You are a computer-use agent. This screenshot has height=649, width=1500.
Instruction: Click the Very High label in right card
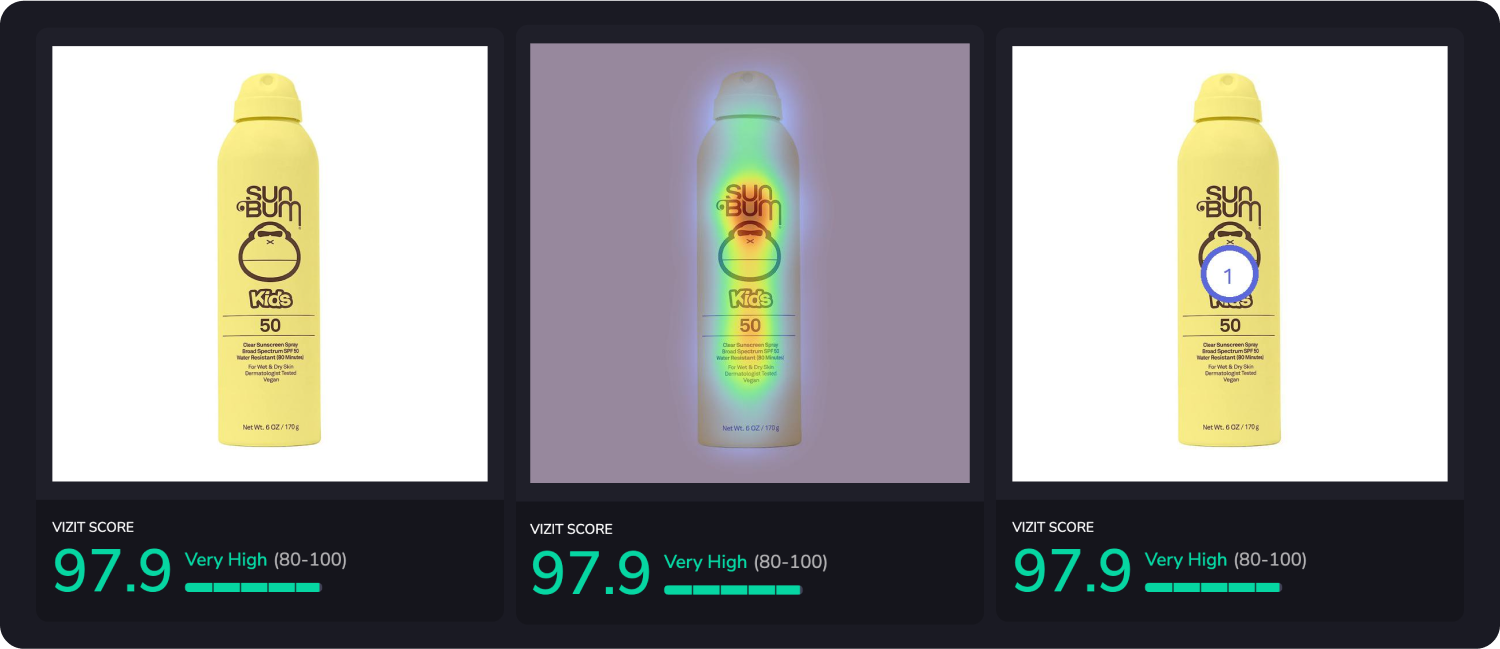pyautogui.click(x=1186, y=560)
